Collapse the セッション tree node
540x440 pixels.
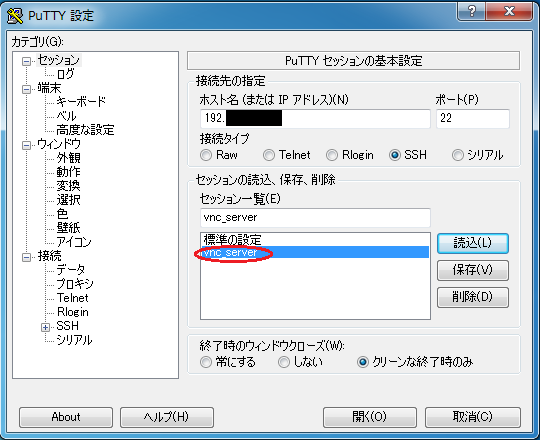[x=26, y=61]
